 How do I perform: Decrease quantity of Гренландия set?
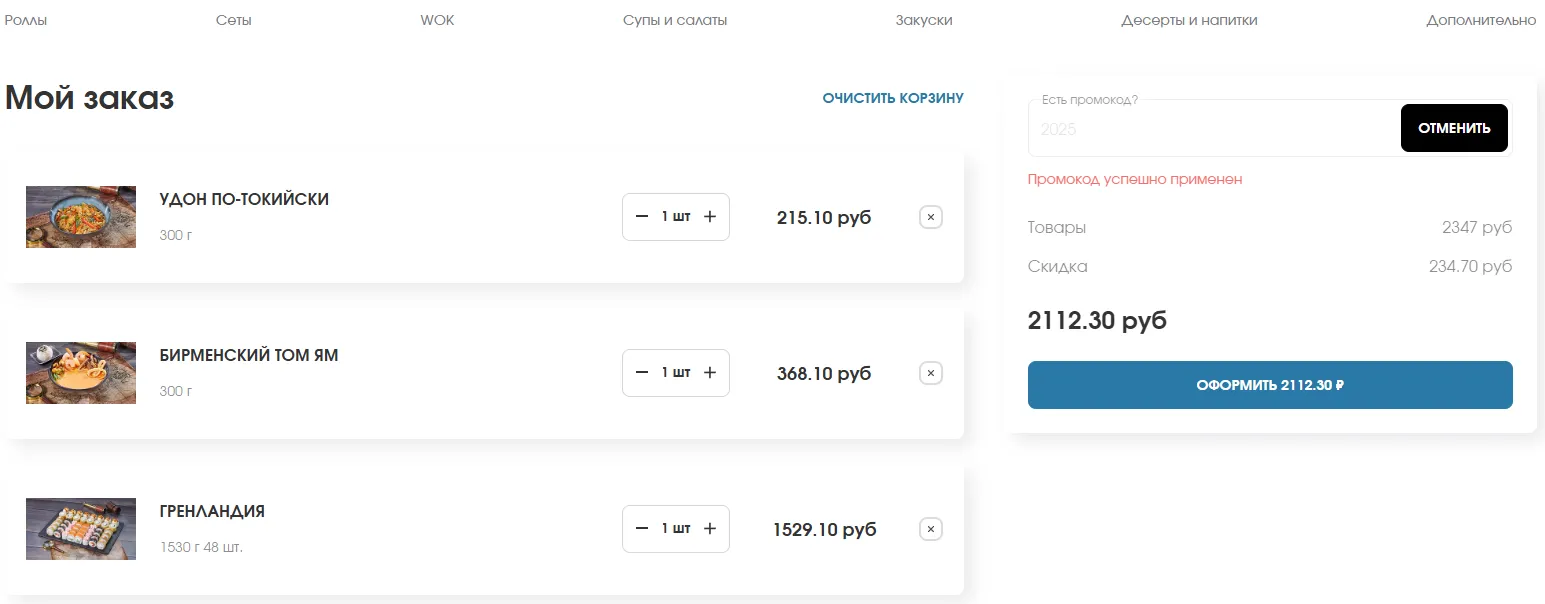tap(642, 529)
